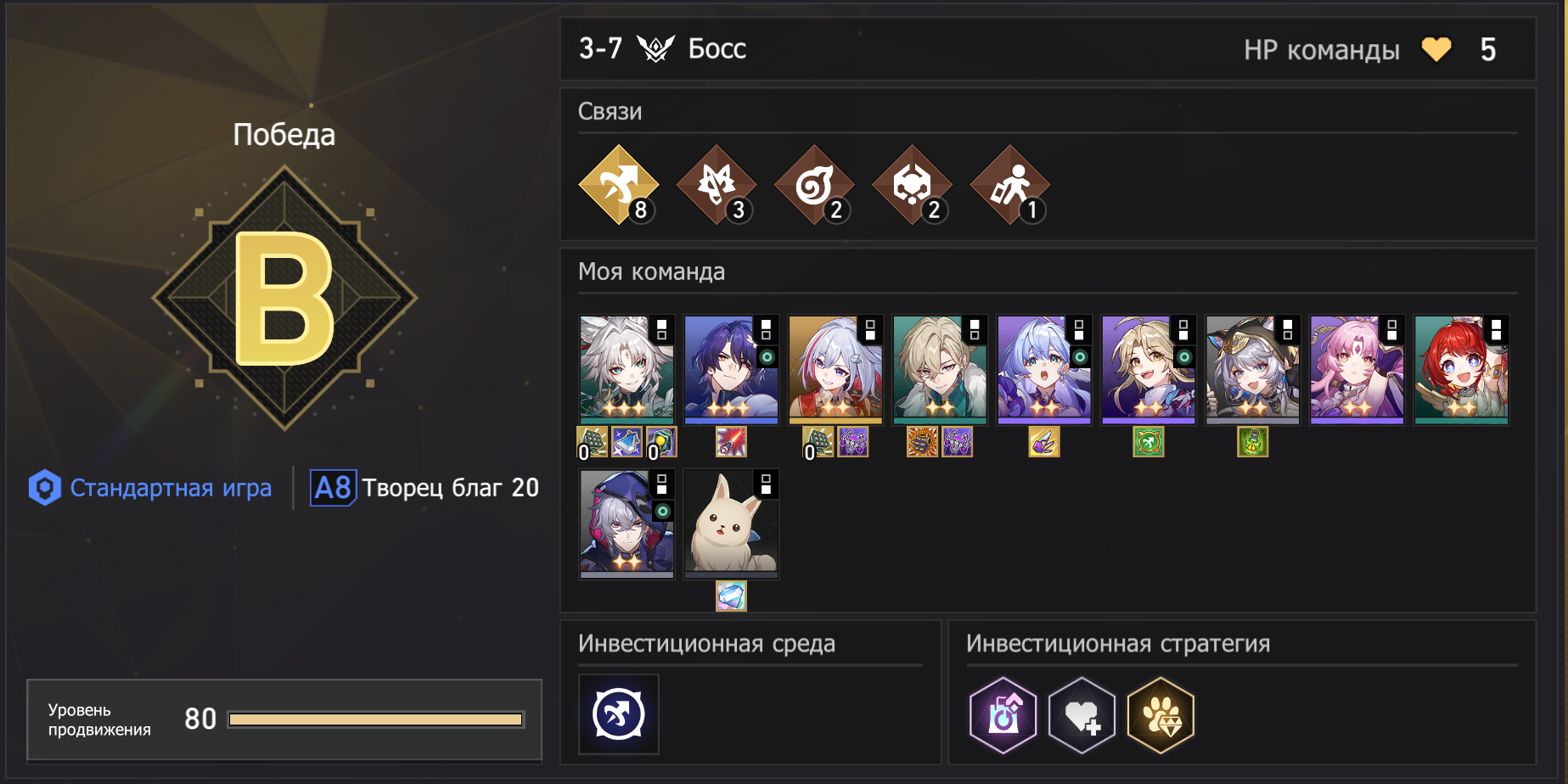This screenshot has width=1568, height=784.
Task: Open the cream rabbit creature portrait
Action: [x=731, y=524]
